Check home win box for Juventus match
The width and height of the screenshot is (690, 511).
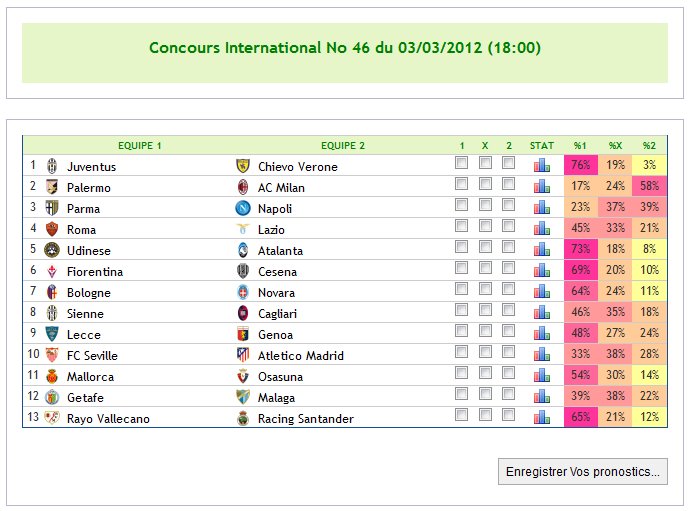pyautogui.click(x=461, y=162)
